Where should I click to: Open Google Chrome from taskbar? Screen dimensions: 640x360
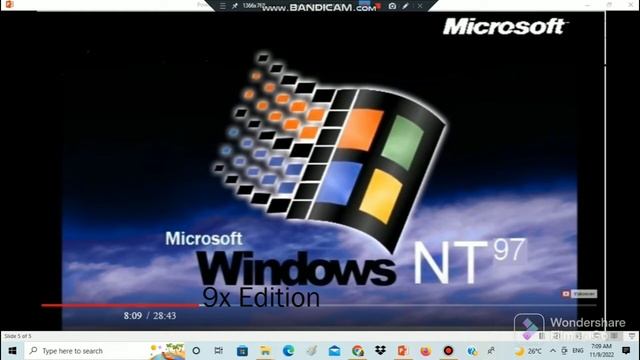coord(358,351)
